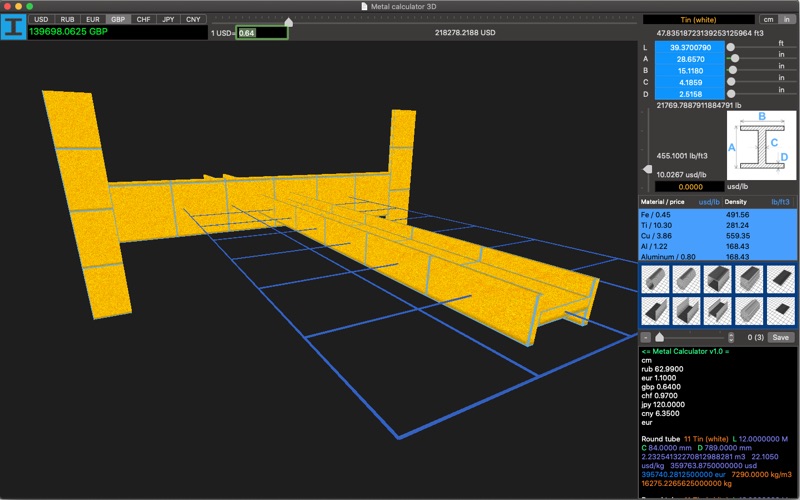Image resolution: width=800 pixels, height=500 pixels.
Task: Choose the square tube profile
Action: (x=717, y=280)
